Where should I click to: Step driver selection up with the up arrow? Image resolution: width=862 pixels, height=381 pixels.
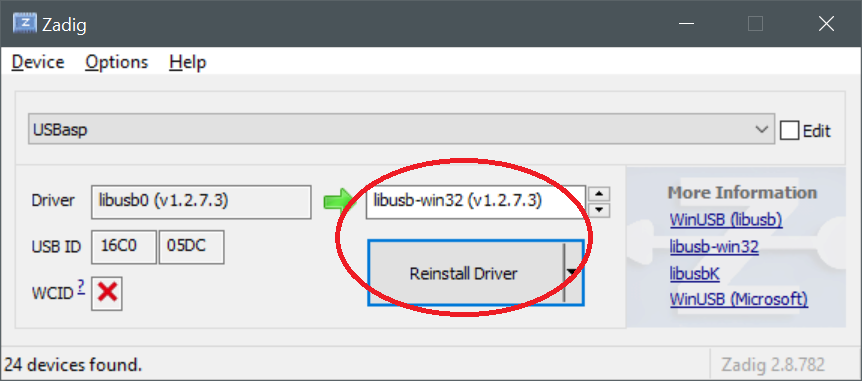pyautogui.click(x=599, y=194)
